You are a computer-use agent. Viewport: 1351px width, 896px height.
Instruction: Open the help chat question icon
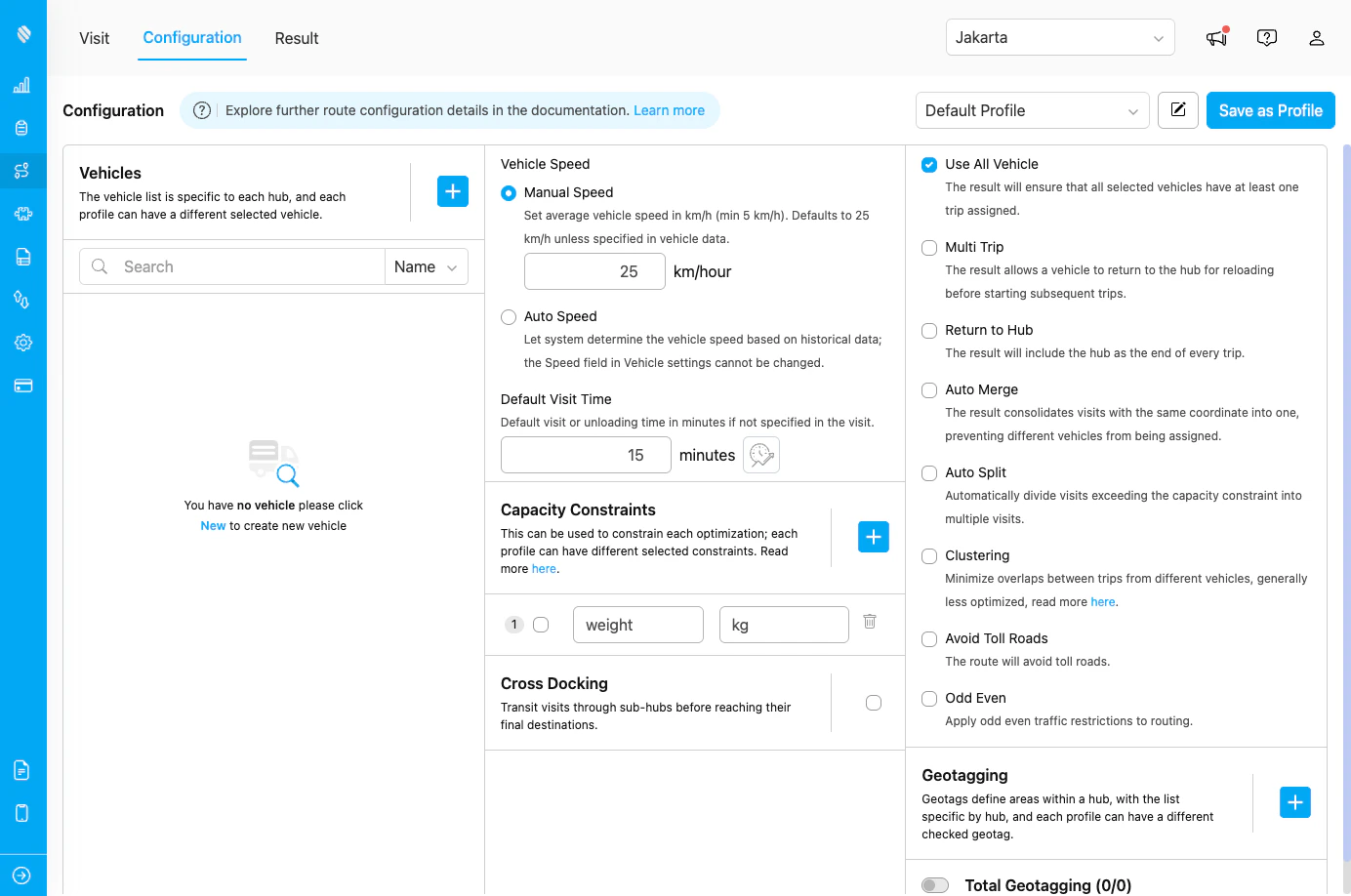1267,38
